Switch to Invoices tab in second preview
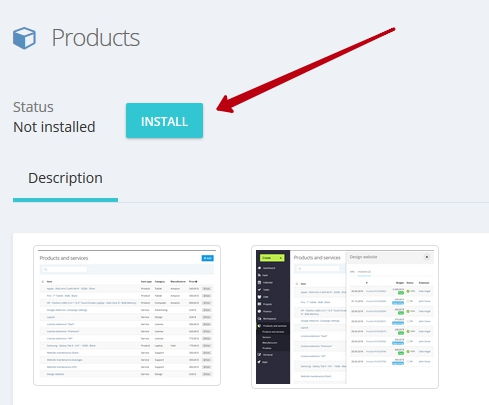Screen dimensions: 489x405 364,272
